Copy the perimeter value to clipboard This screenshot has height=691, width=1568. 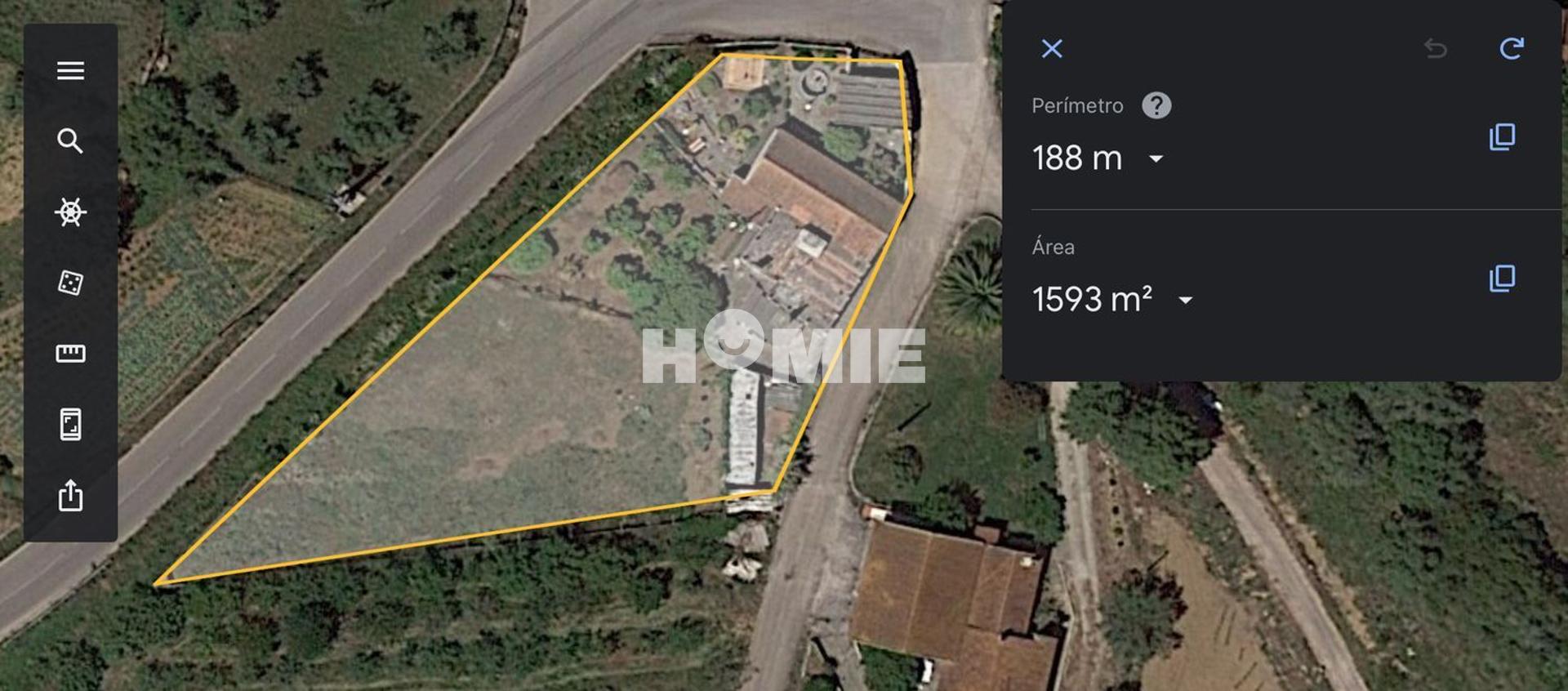[x=1502, y=136]
